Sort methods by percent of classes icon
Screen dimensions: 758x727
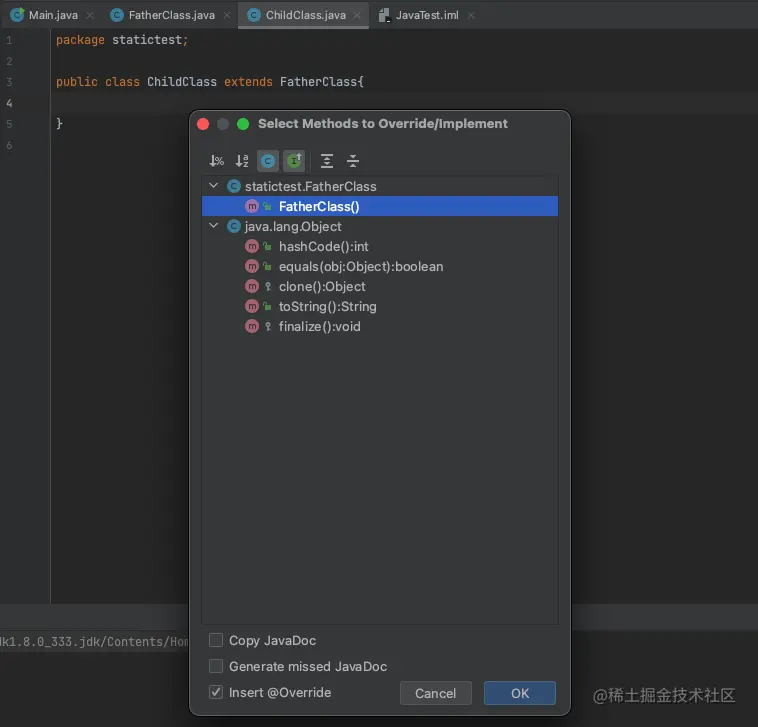(x=216, y=160)
